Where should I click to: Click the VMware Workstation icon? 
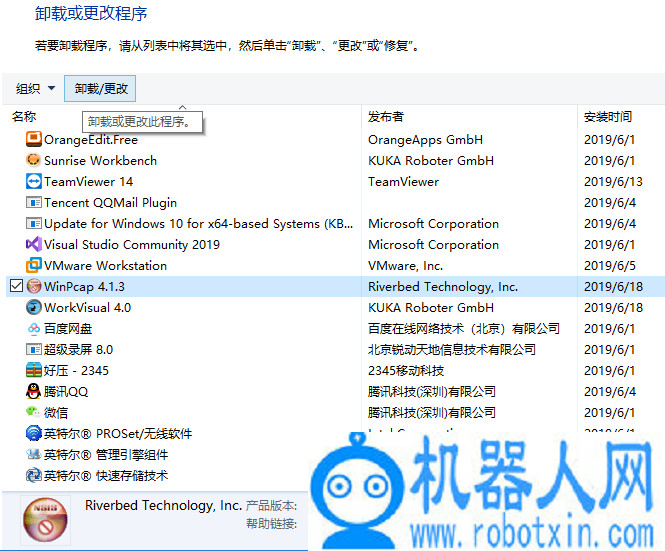34,266
